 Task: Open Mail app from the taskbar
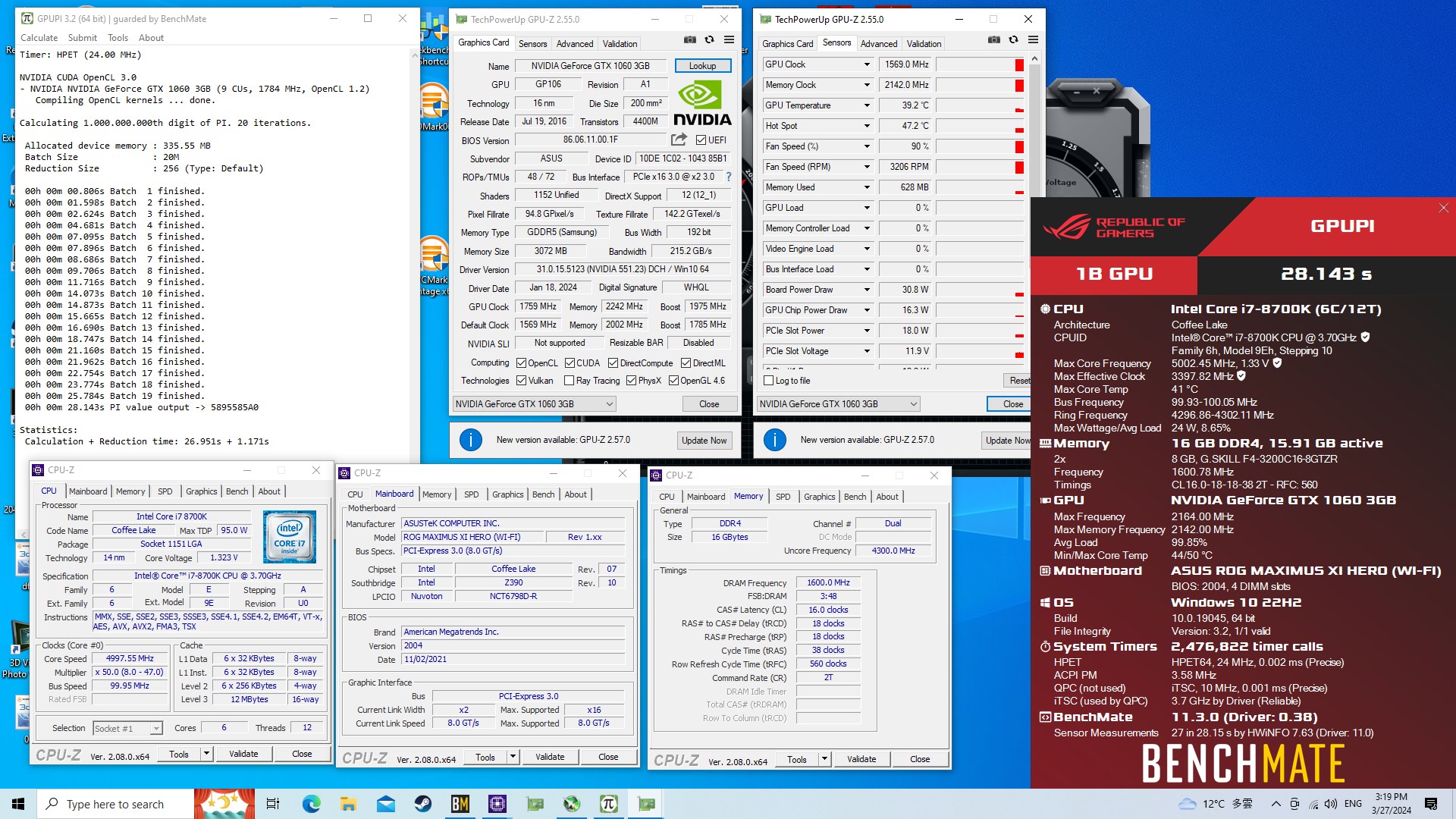(385, 804)
